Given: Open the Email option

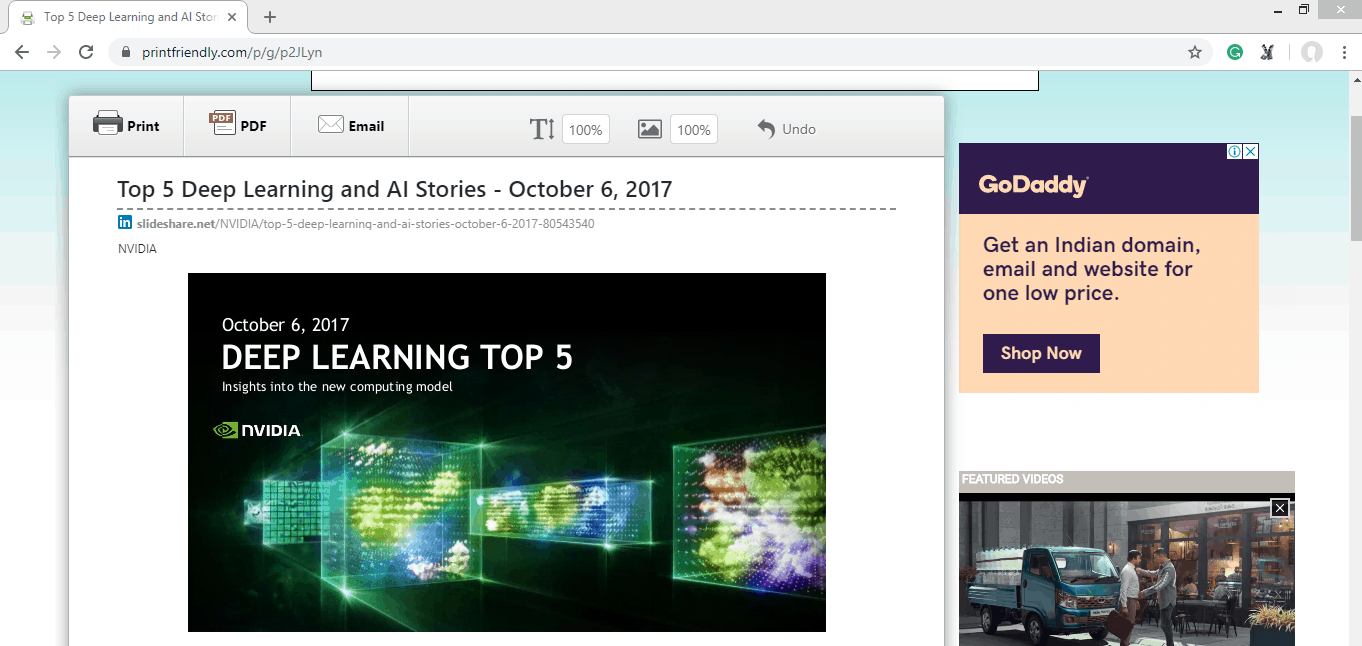Looking at the screenshot, I should pyautogui.click(x=351, y=126).
